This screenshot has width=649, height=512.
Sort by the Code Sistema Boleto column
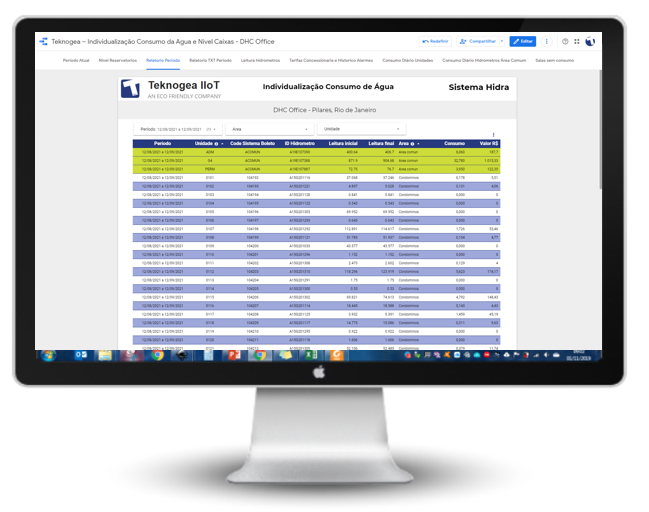[252, 144]
